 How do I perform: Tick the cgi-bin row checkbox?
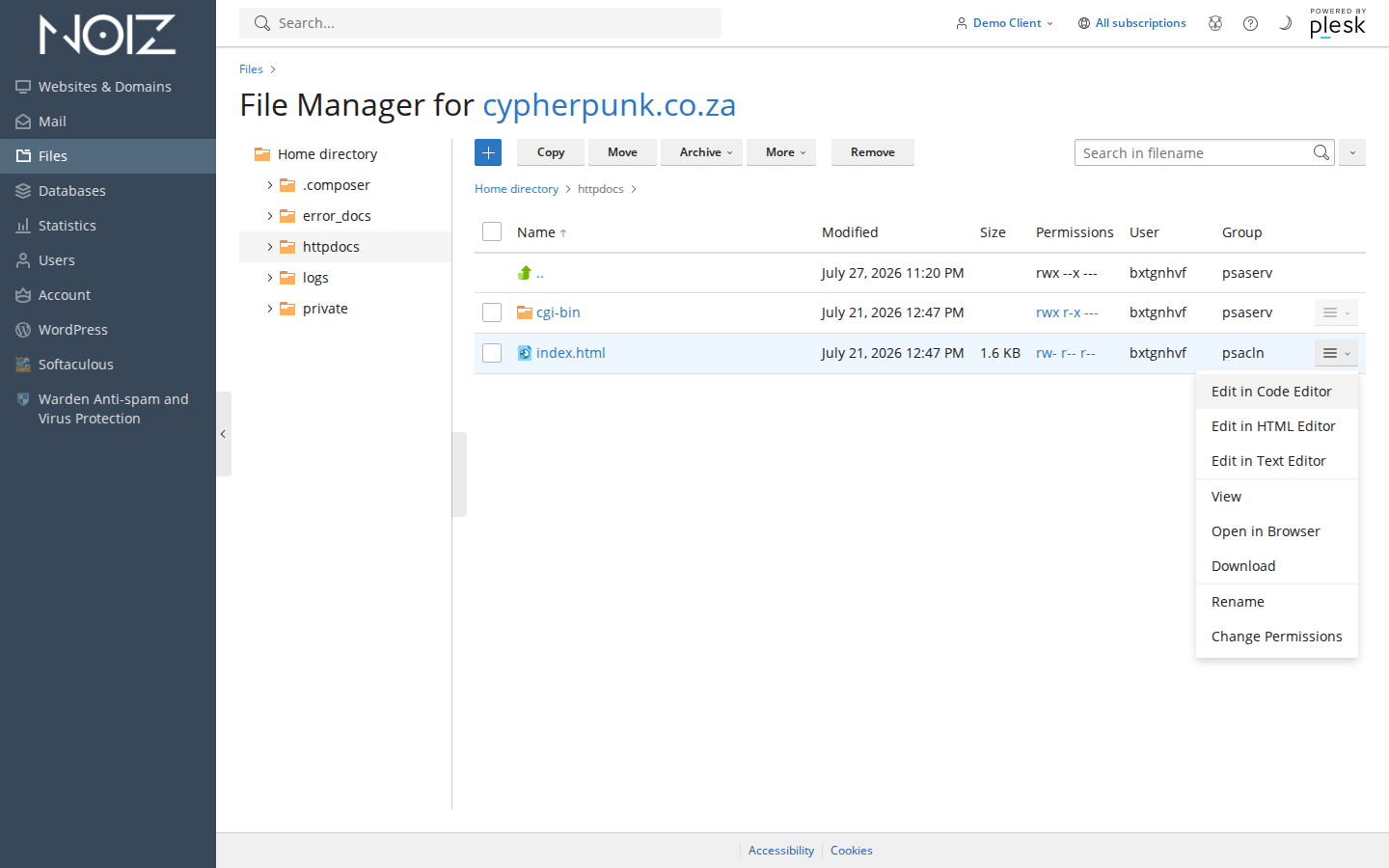point(492,312)
